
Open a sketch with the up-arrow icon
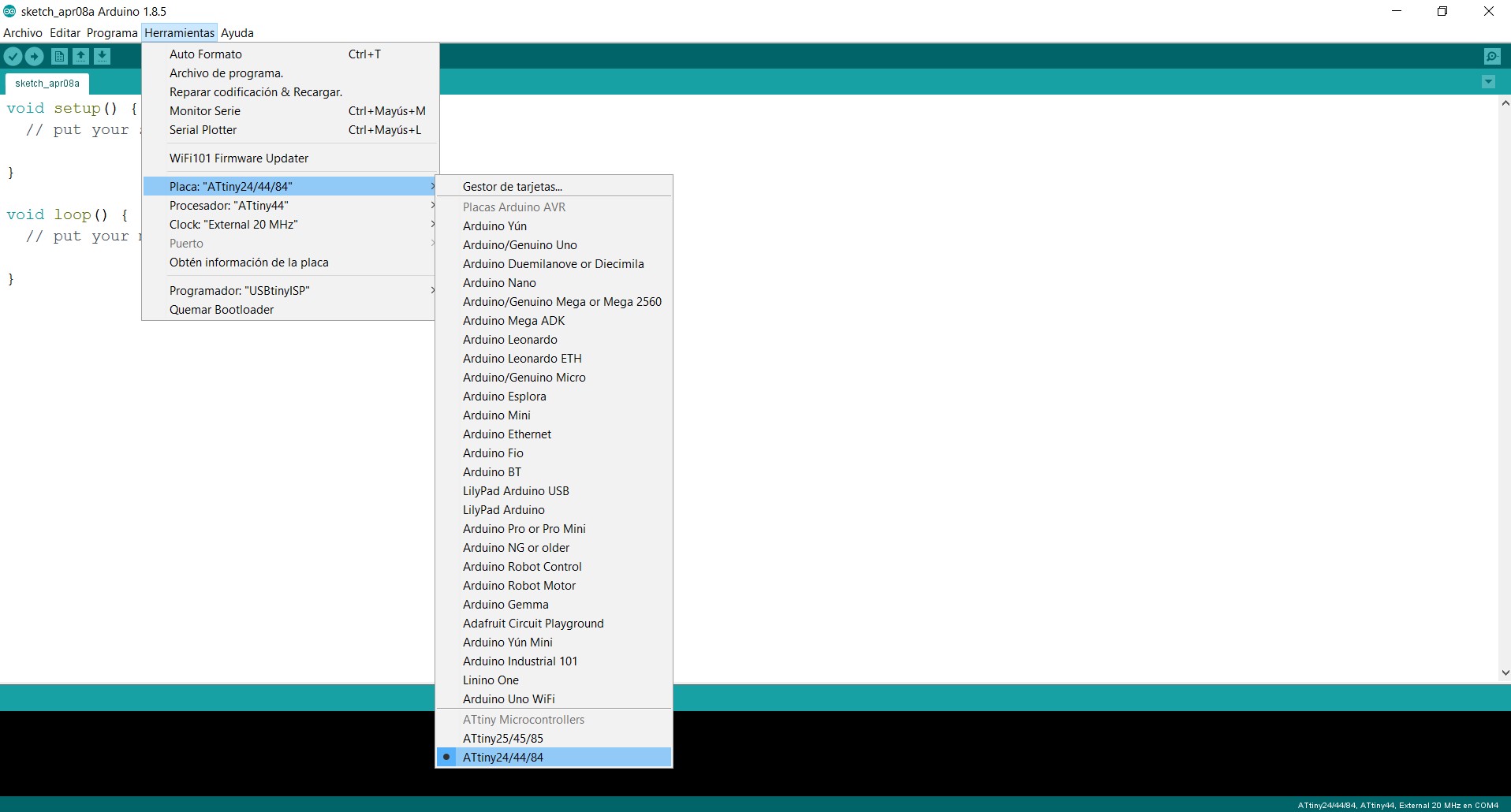point(80,56)
